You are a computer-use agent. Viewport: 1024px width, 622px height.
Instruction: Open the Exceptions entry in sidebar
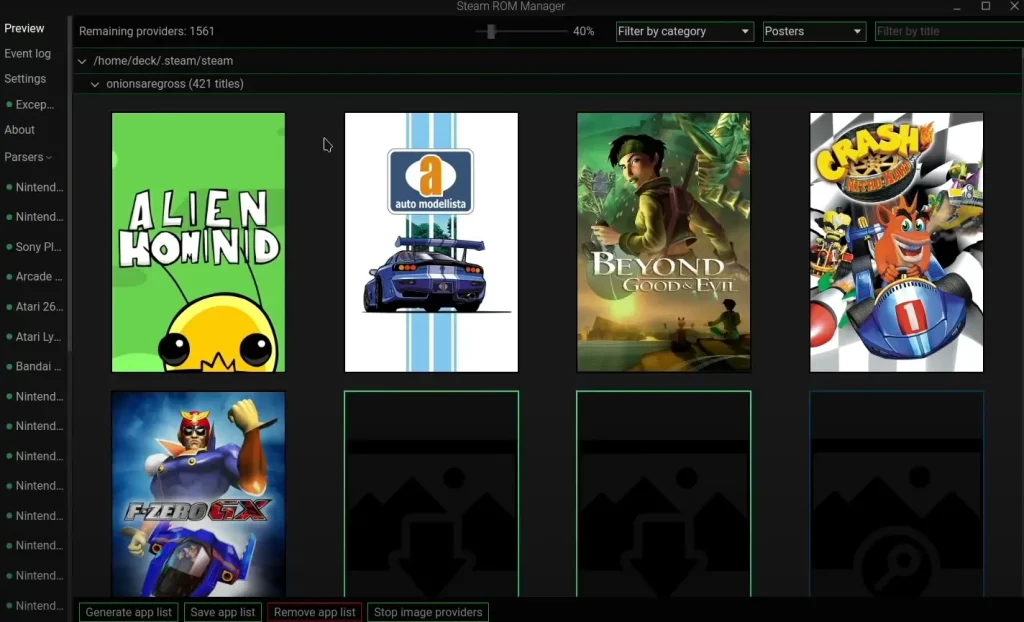tap(35, 105)
